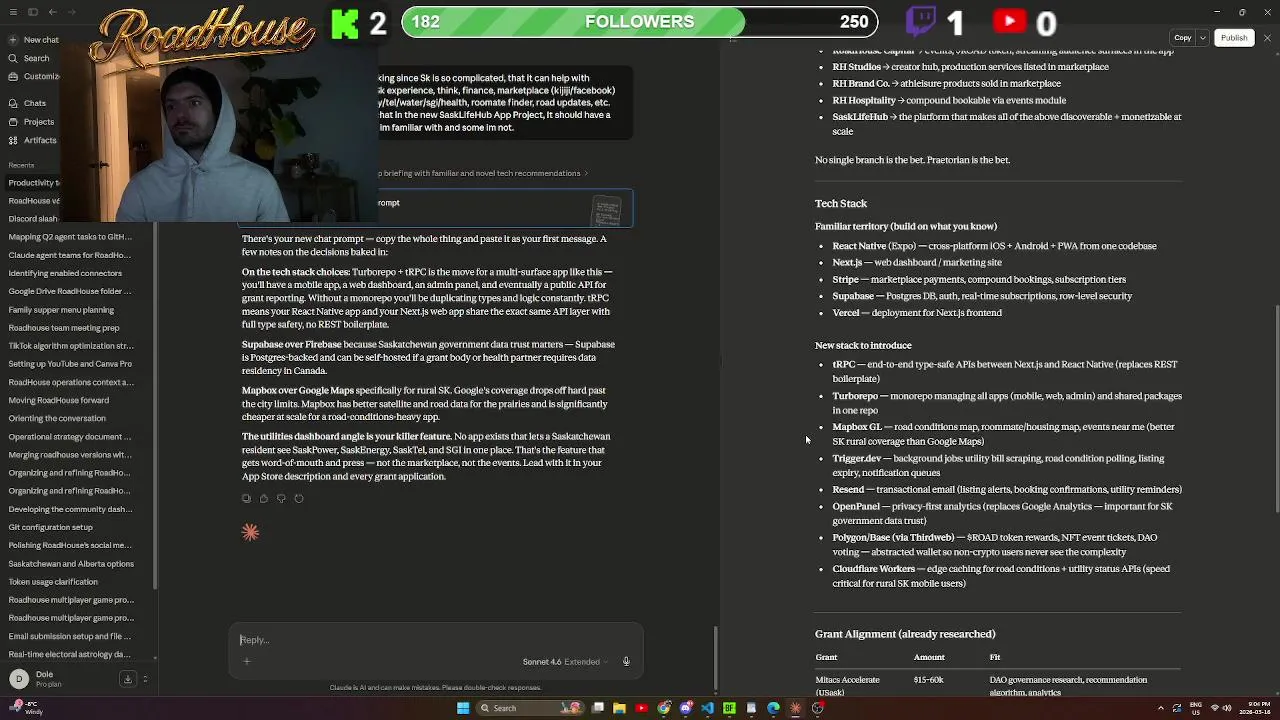The height and width of the screenshot is (720, 1280).
Task: Open the Discord slash recent chat
Action: [34, 218]
